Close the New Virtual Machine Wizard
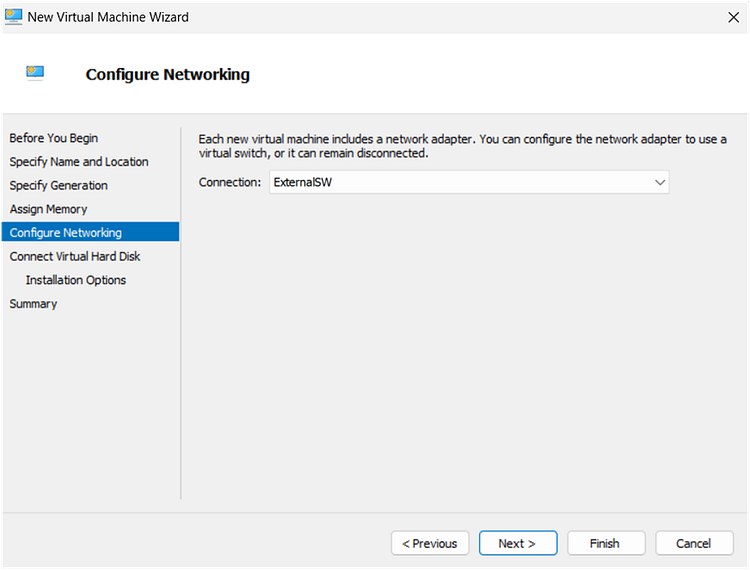The image size is (750, 570). coord(733,18)
